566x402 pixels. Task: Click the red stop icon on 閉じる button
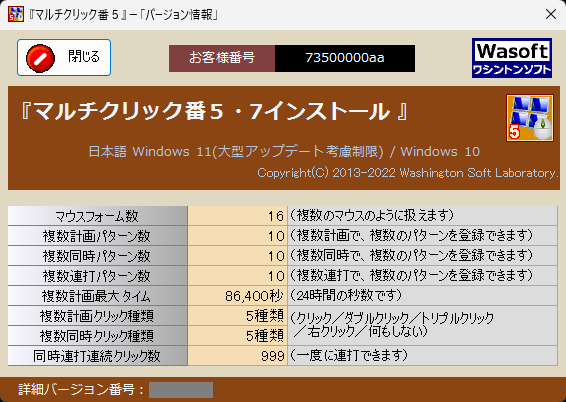[x=40, y=58]
